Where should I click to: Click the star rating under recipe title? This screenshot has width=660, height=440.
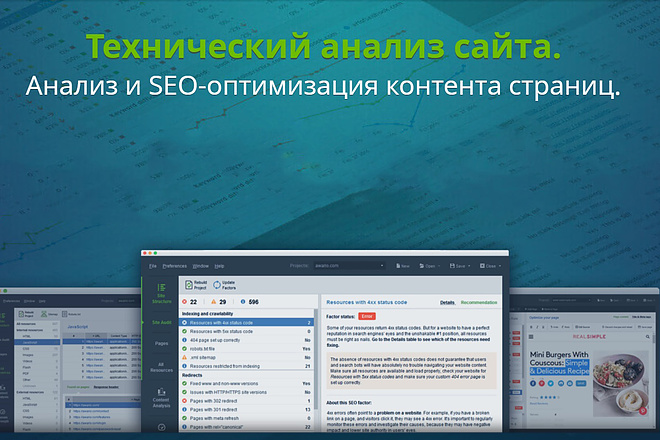pyautogui.click(x=548, y=397)
